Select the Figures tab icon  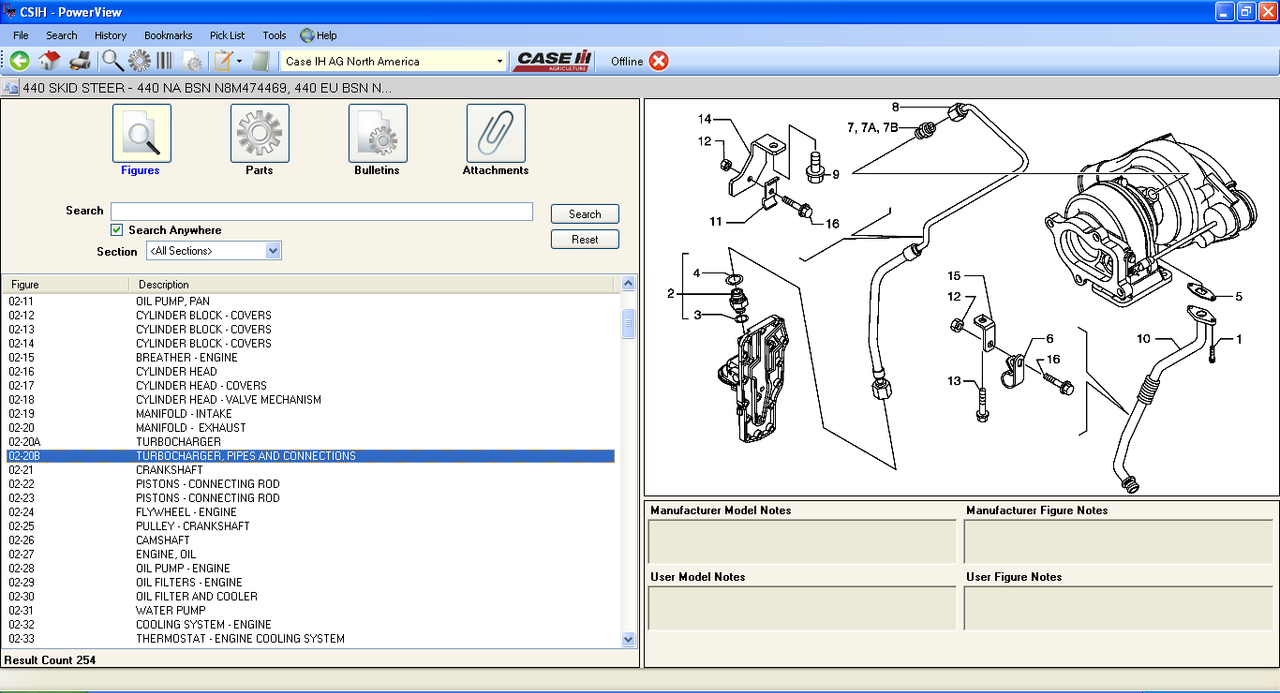141,133
